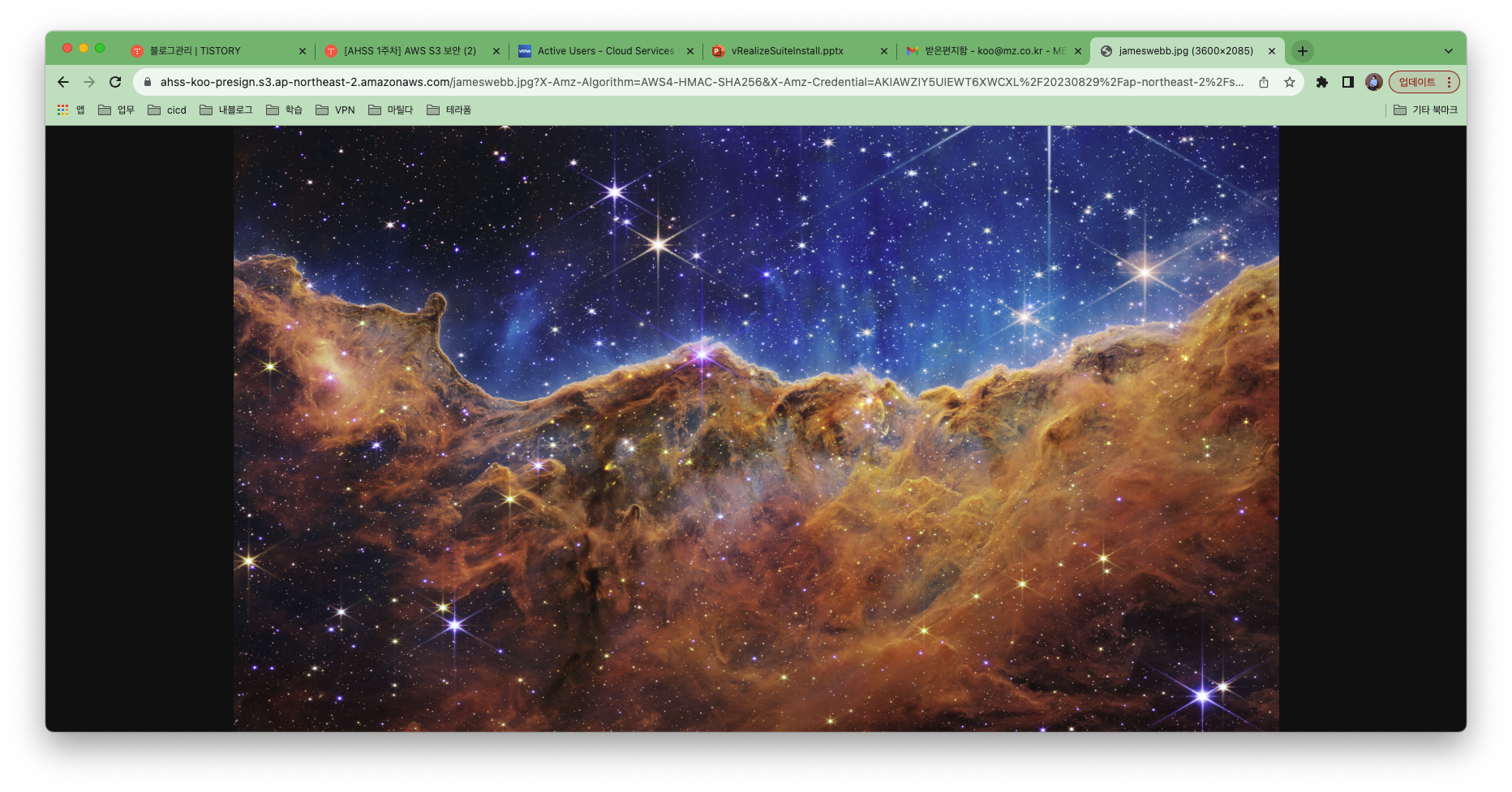Image resolution: width=1512 pixels, height=792 pixels.
Task: Click the vmw favicon on Active Users tab
Action: [525, 51]
